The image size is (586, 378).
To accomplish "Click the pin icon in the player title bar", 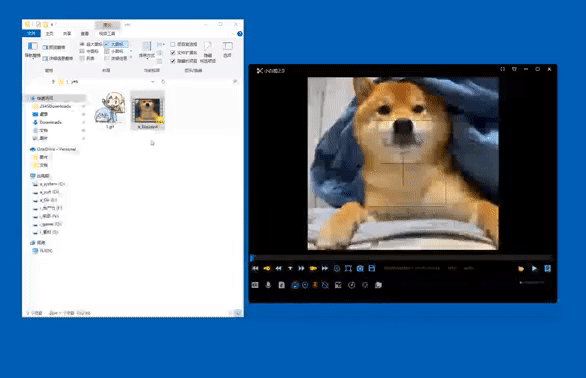I will coord(514,69).
